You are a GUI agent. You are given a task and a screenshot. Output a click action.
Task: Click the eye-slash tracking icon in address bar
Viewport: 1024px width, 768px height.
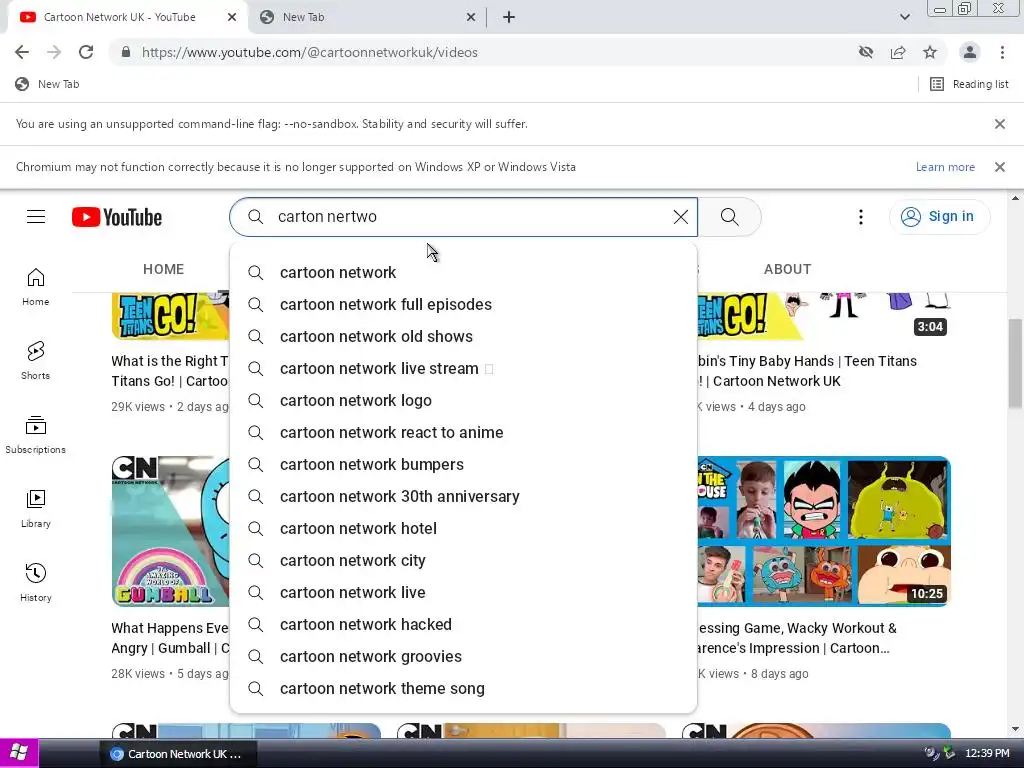[x=866, y=52]
